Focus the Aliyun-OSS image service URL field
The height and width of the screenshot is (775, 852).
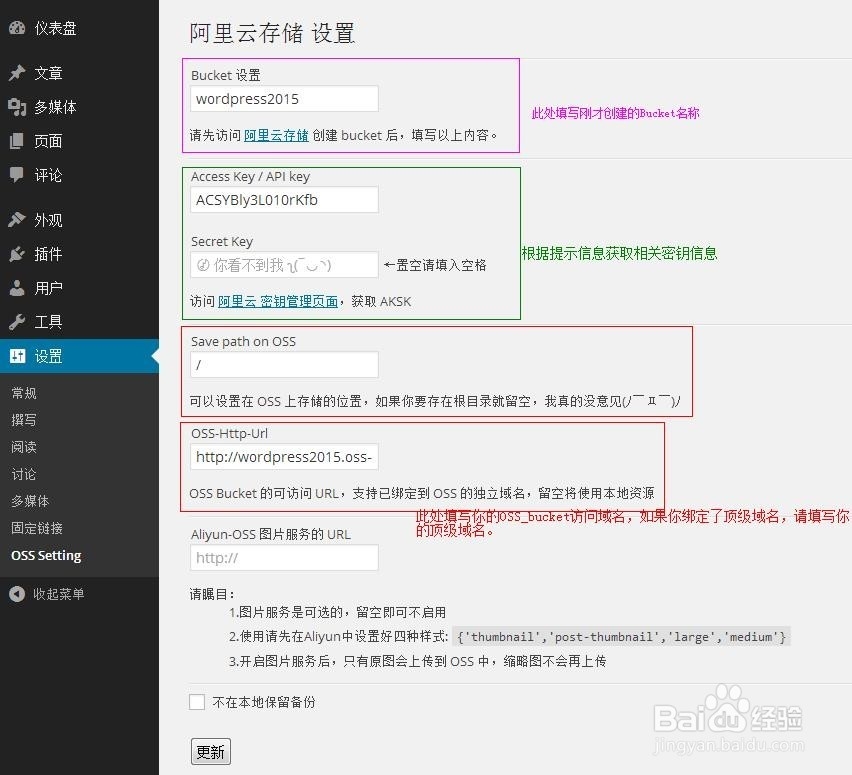click(x=284, y=558)
